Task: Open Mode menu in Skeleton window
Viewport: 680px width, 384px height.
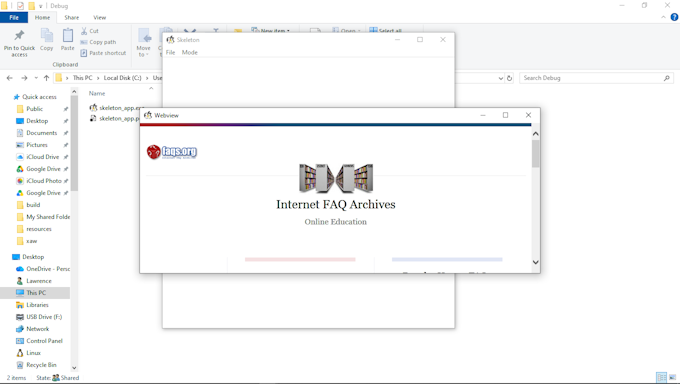Action: 190,52
